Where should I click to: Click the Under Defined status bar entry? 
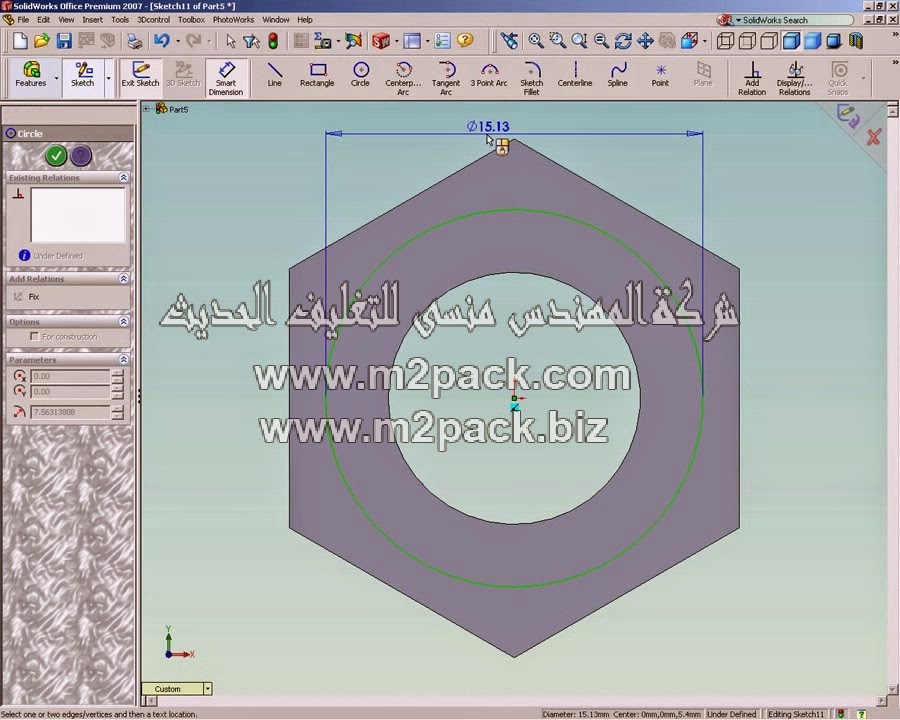point(731,714)
